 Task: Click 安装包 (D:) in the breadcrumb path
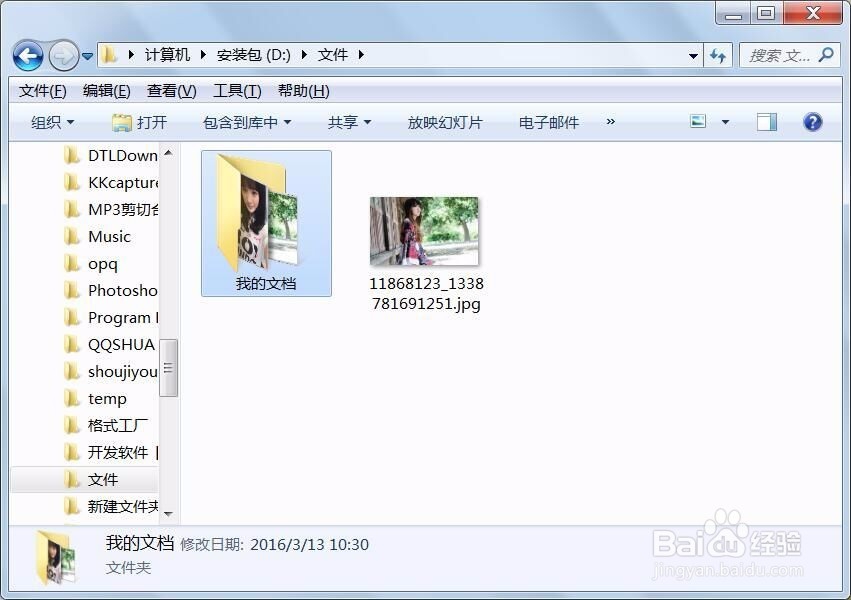point(252,55)
